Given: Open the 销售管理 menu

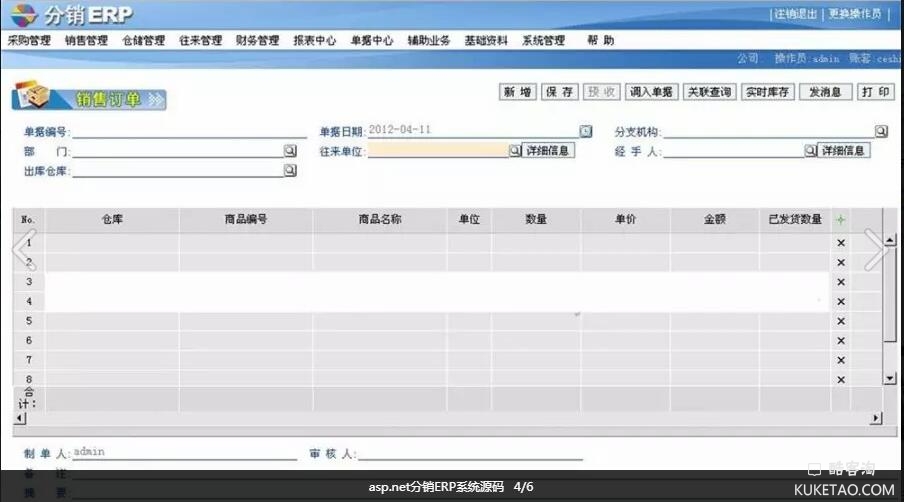Looking at the screenshot, I should coord(86,40).
